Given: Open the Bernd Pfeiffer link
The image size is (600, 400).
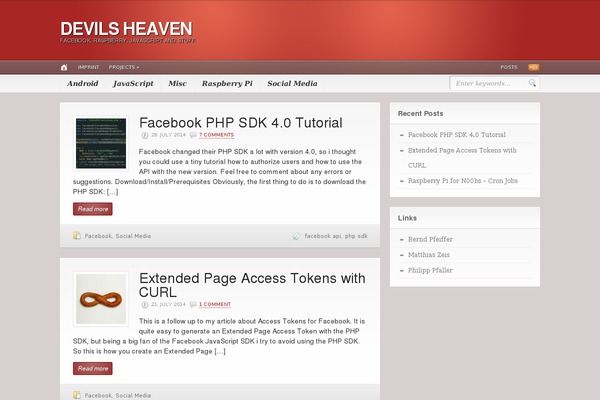Looking at the screenshot, I should 430,239.
